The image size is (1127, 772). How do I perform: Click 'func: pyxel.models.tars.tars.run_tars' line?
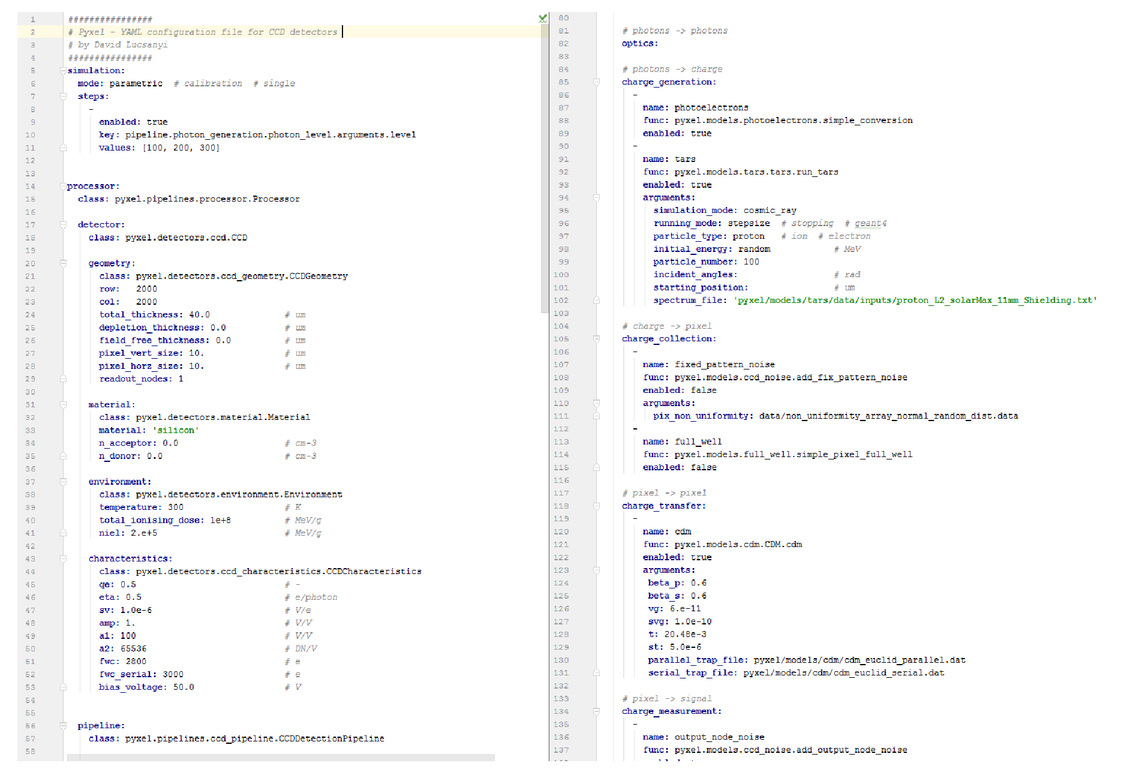[740, 173]
